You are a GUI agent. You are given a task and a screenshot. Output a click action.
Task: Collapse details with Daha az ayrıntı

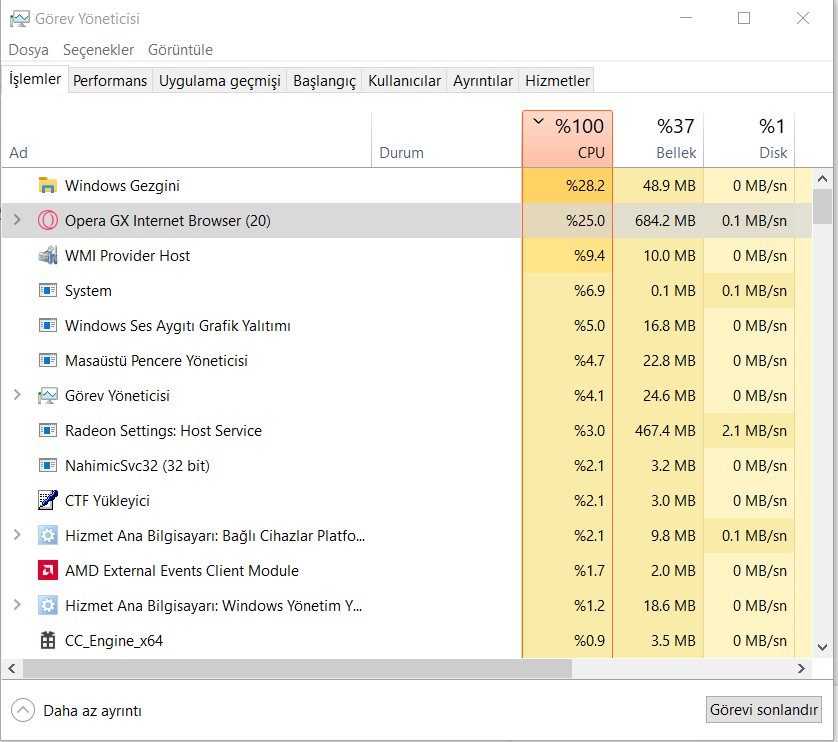76,711
